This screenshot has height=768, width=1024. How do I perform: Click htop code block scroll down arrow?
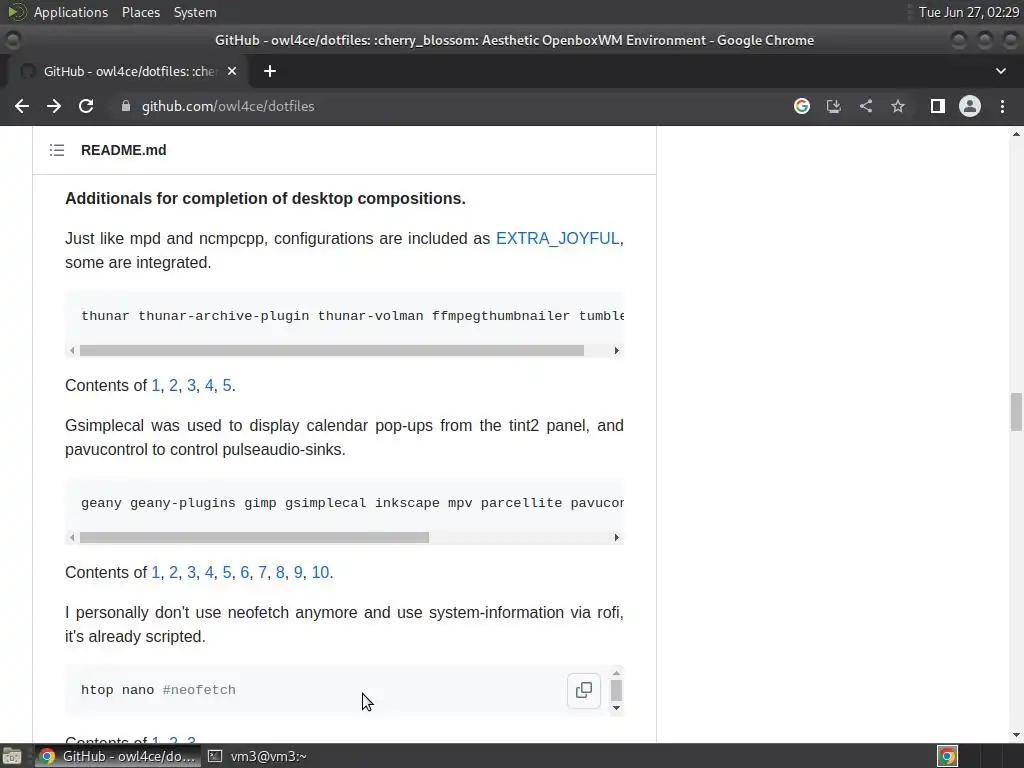coord(616,708)
